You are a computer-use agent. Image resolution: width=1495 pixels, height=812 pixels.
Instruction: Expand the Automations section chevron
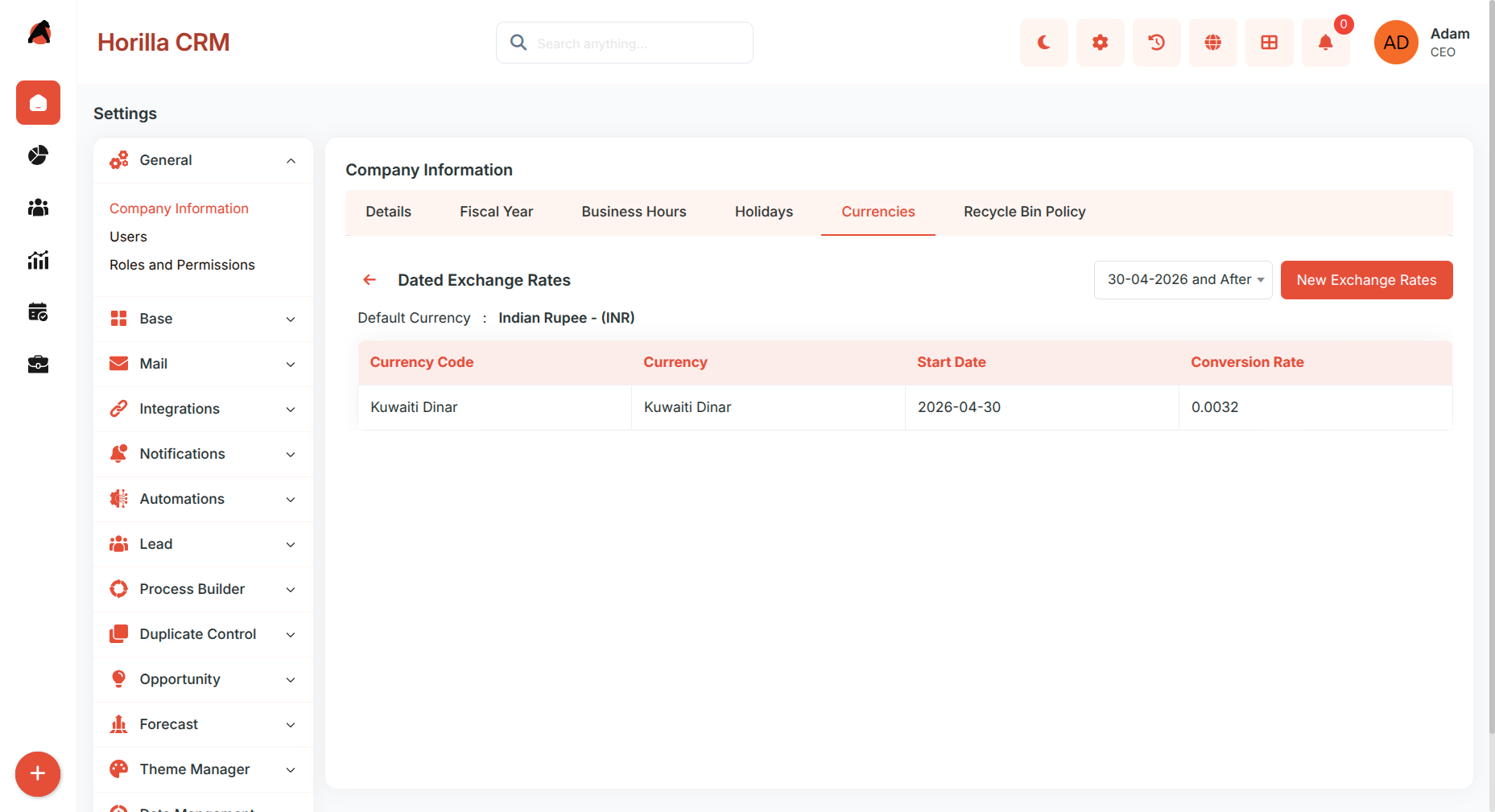pyautogui.click(x=291, y=500)
